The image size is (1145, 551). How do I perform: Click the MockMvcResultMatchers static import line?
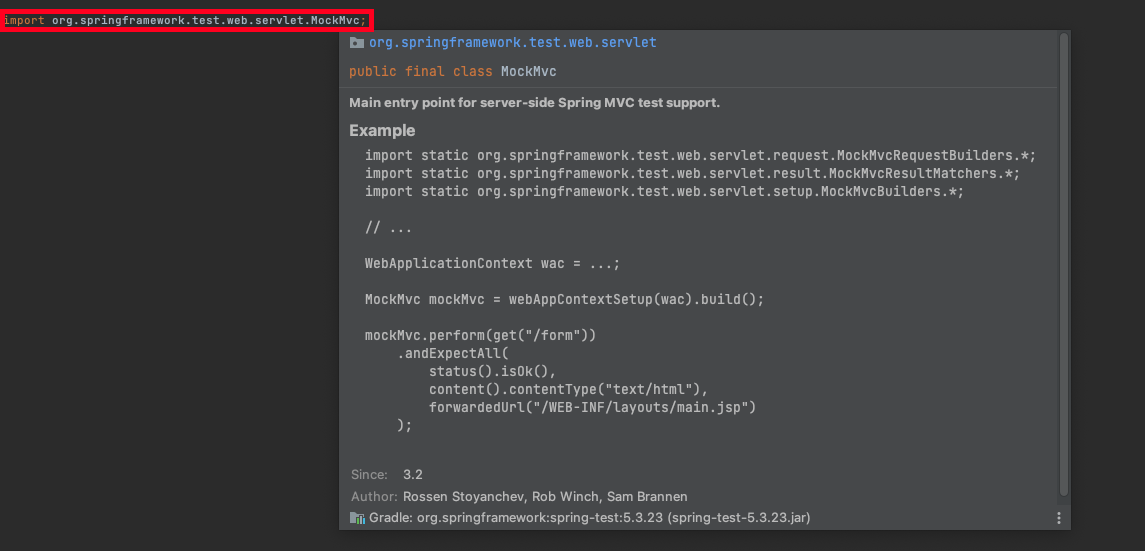tap(692, 174)
